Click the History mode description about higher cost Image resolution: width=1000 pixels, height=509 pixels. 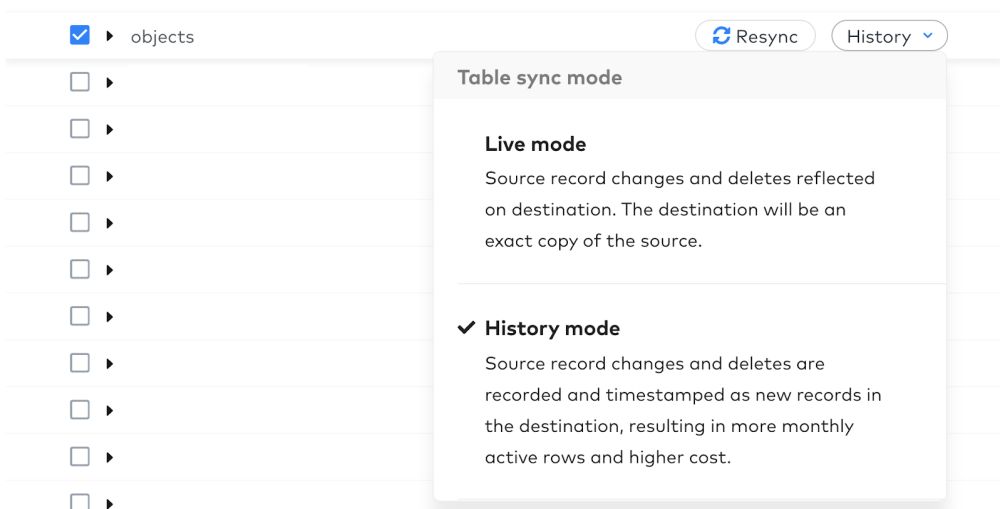point(683,410)
